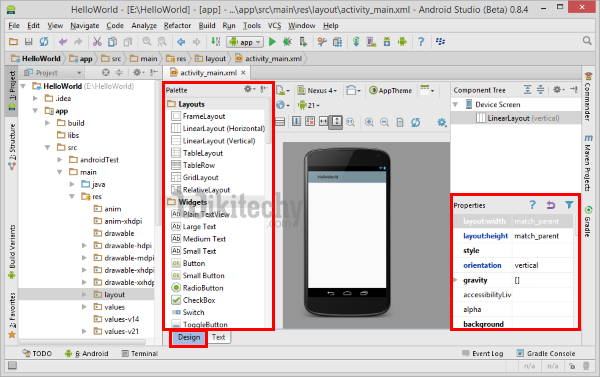Screen dimensions: 600x377
Task: Click the green Run app button
Action: point(272,42)
